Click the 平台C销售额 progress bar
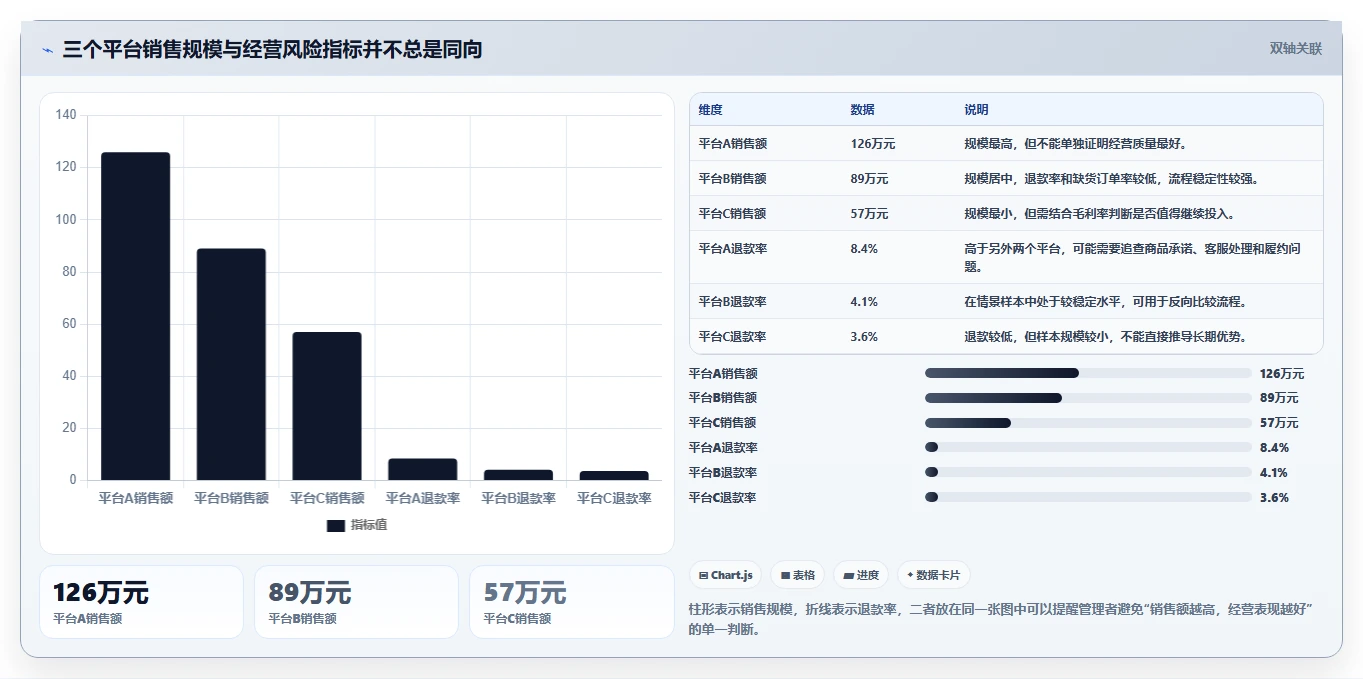This screenshot has height=679, width=1363. click(x=1088, y=423)
